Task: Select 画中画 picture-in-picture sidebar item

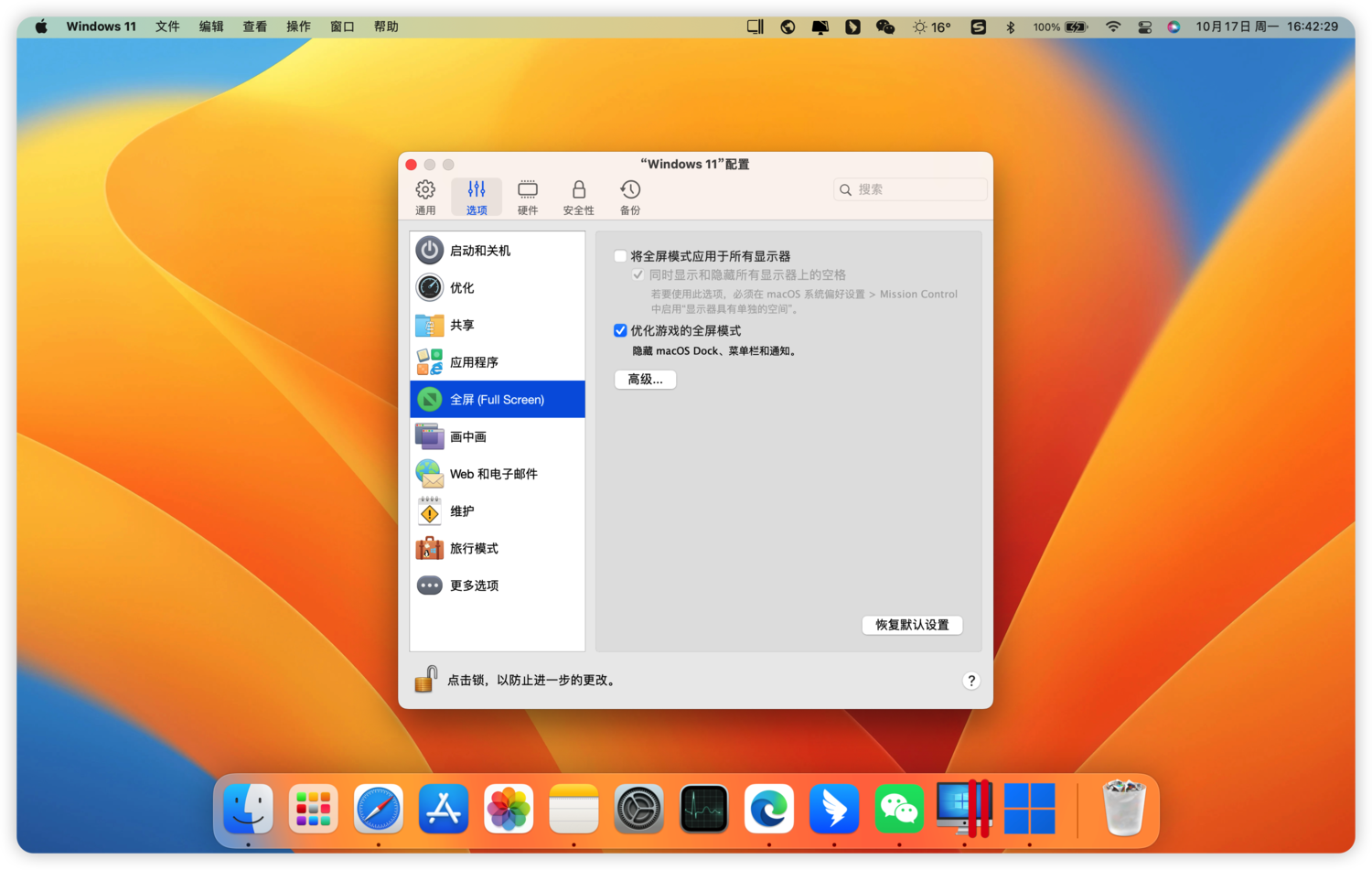Action: (x=498, y=436)
